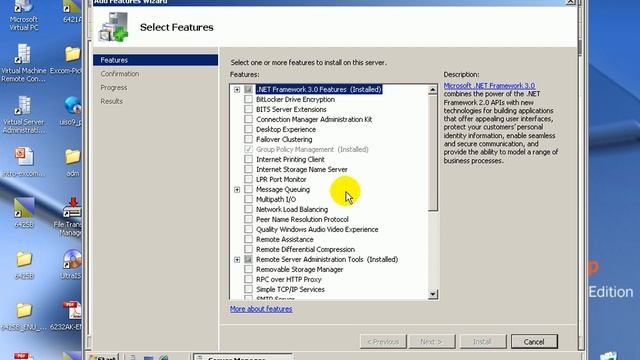The height and width of the screenshot is (360, 640).
Task: Click the Next button
Action: pos(431,342)
